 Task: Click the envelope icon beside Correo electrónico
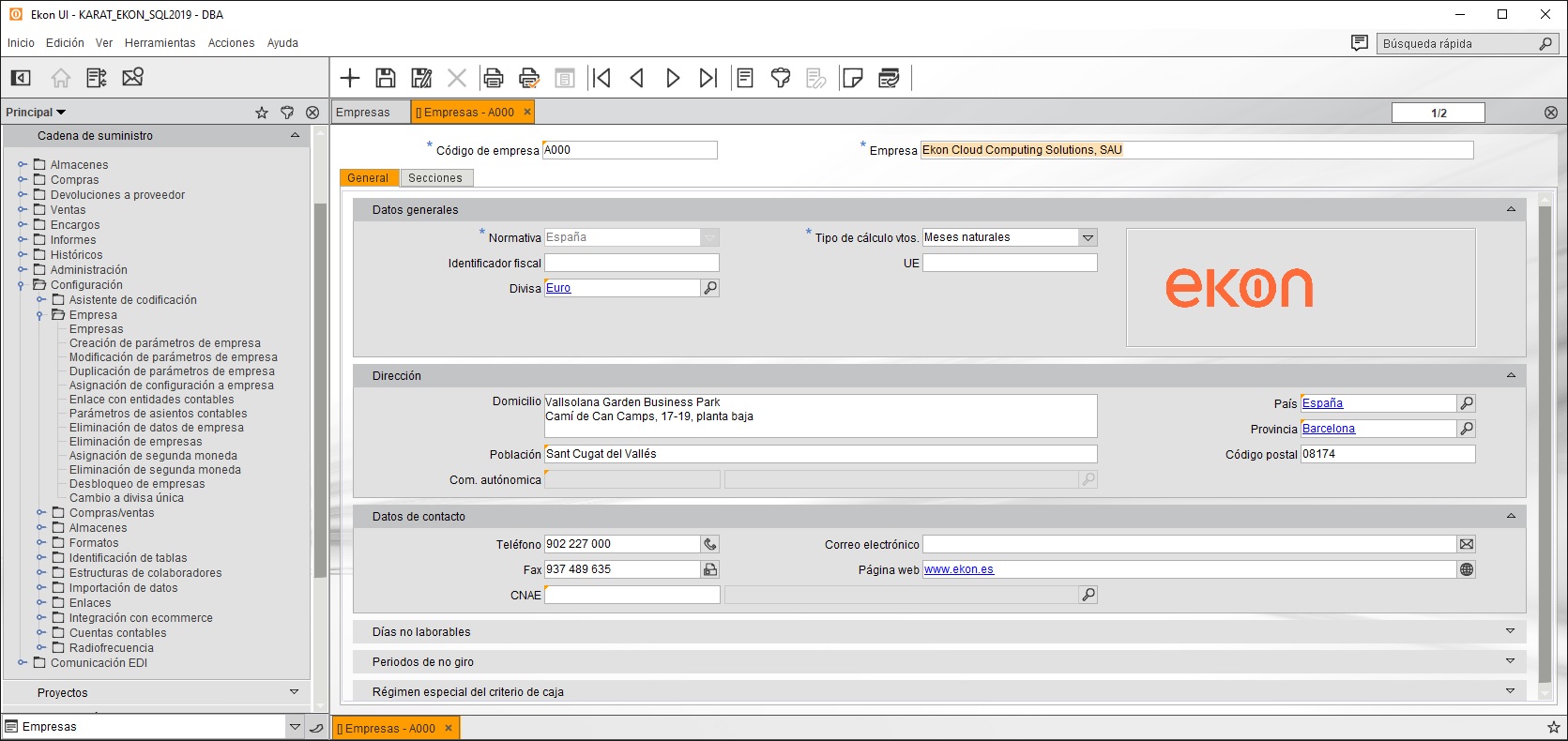point(1467,544)
